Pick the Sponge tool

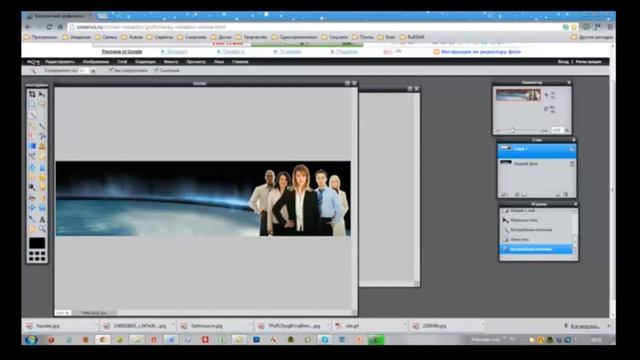click(x=42, y=177)
